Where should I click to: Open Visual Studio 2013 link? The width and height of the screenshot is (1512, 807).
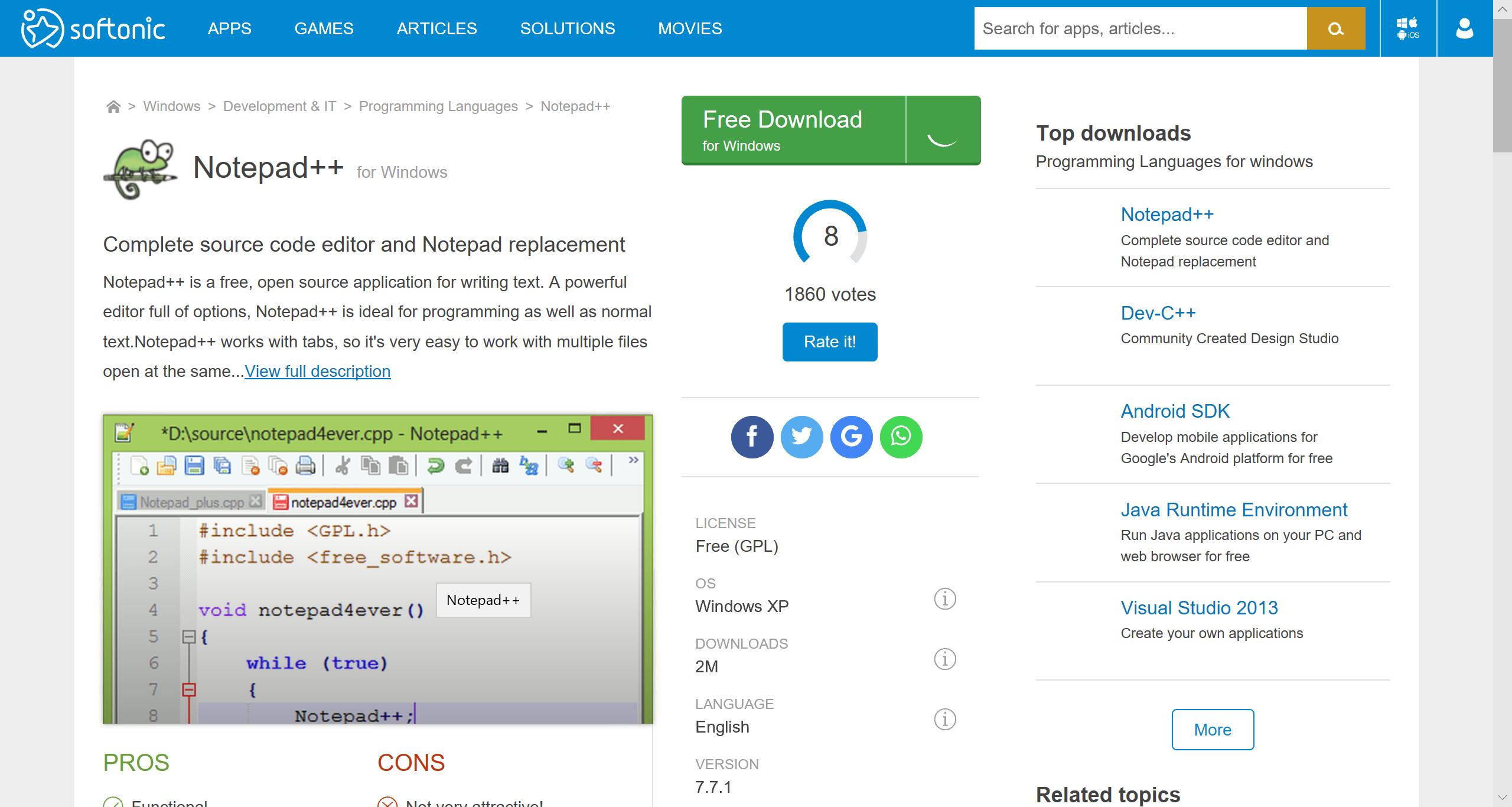click(x=1199, y=607)
